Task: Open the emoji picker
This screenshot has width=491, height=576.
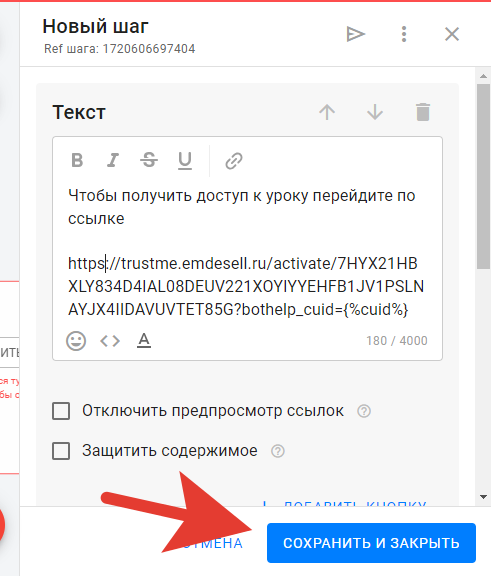Action: 76,341
